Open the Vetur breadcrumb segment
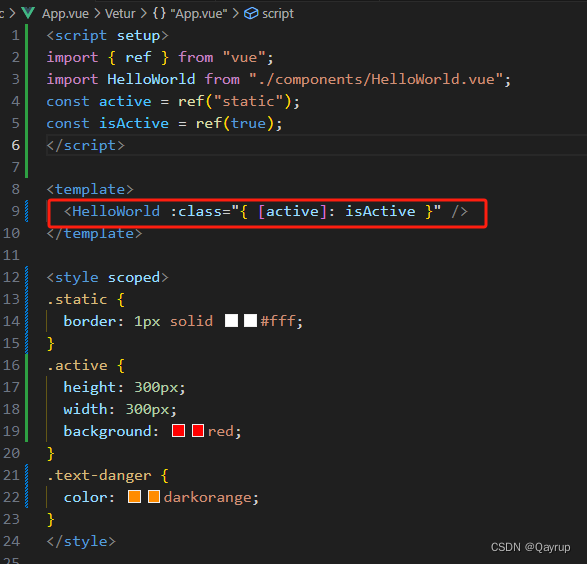Viewport: 587px width, 564px height. pyautogui.click(x=120, y=13)
